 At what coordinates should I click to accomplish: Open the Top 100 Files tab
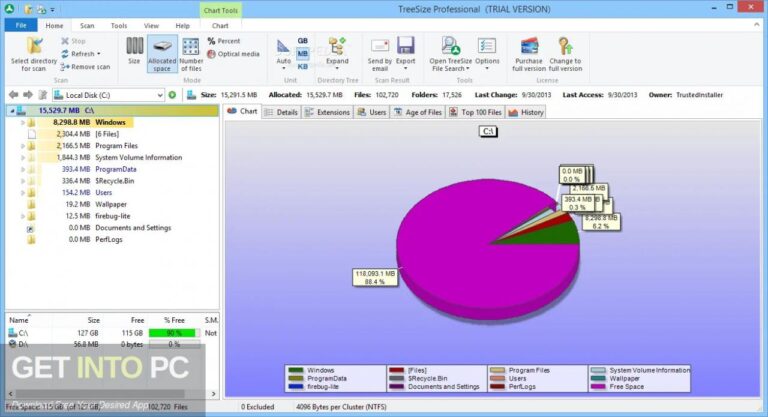click(x=476, y=112)
